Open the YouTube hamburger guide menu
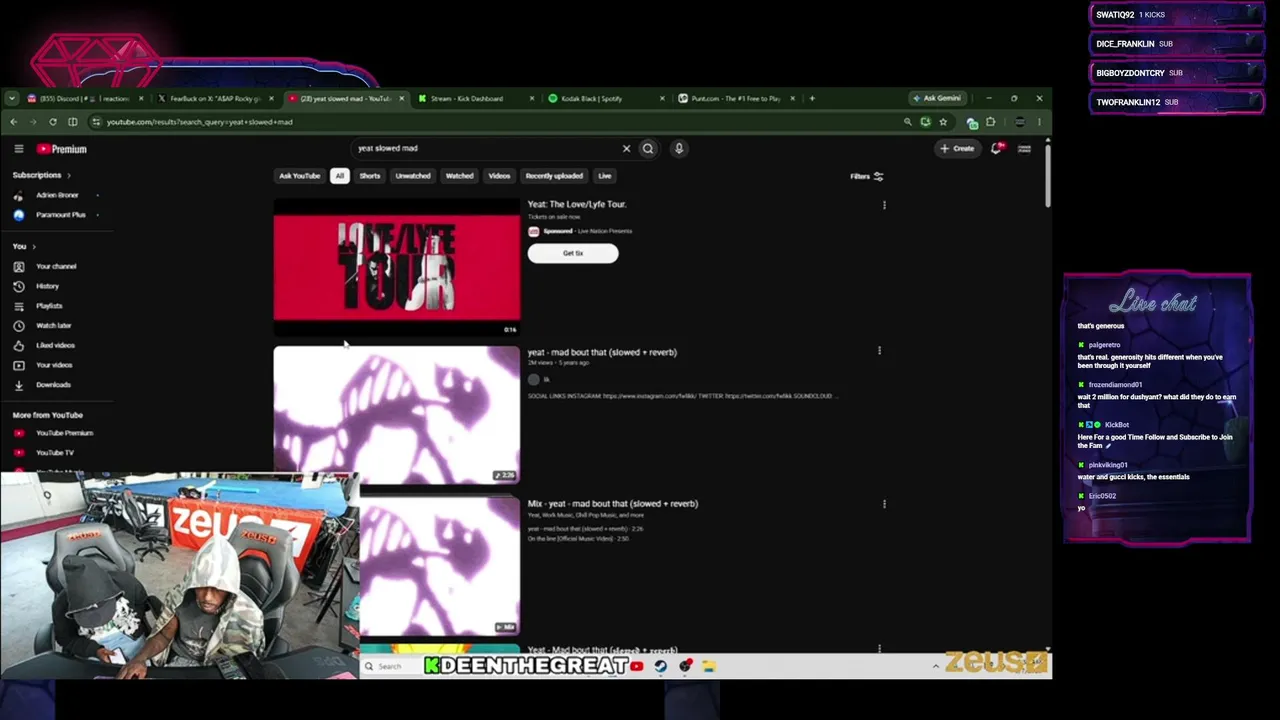The image size is (1280, 720). click(x=19, y=149)
